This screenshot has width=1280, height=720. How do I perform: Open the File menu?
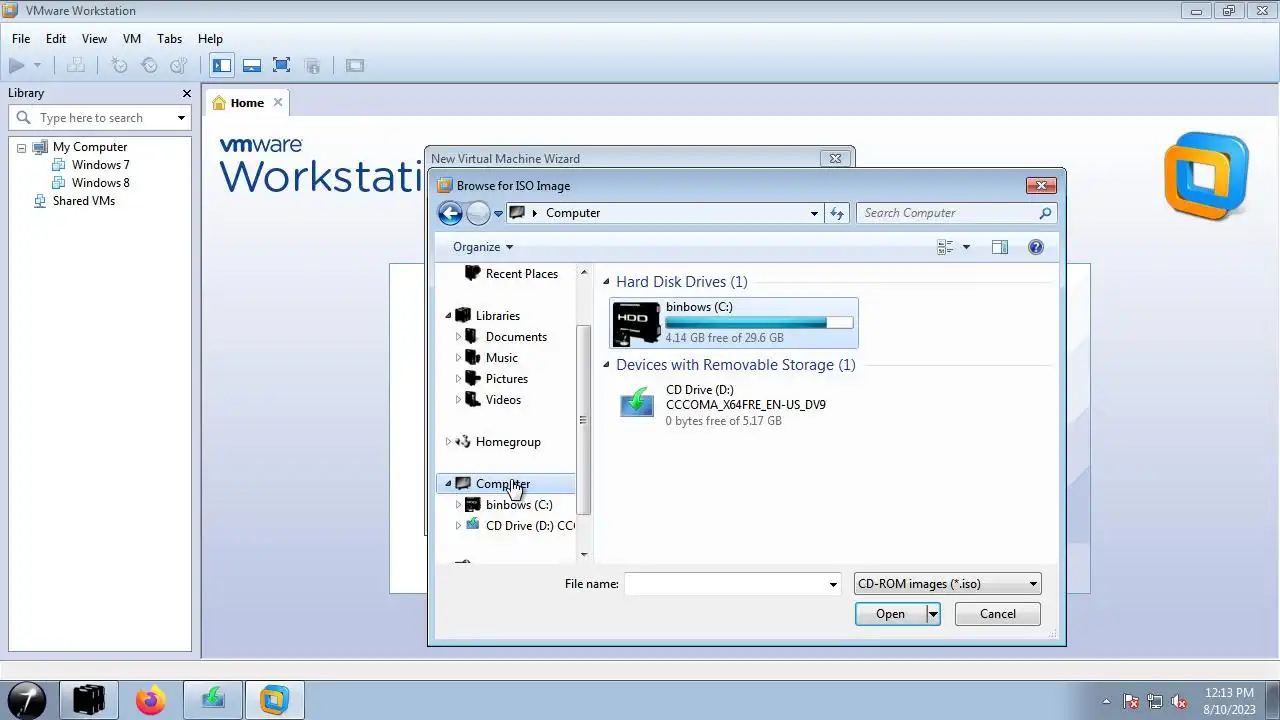(x=21, y=39)
